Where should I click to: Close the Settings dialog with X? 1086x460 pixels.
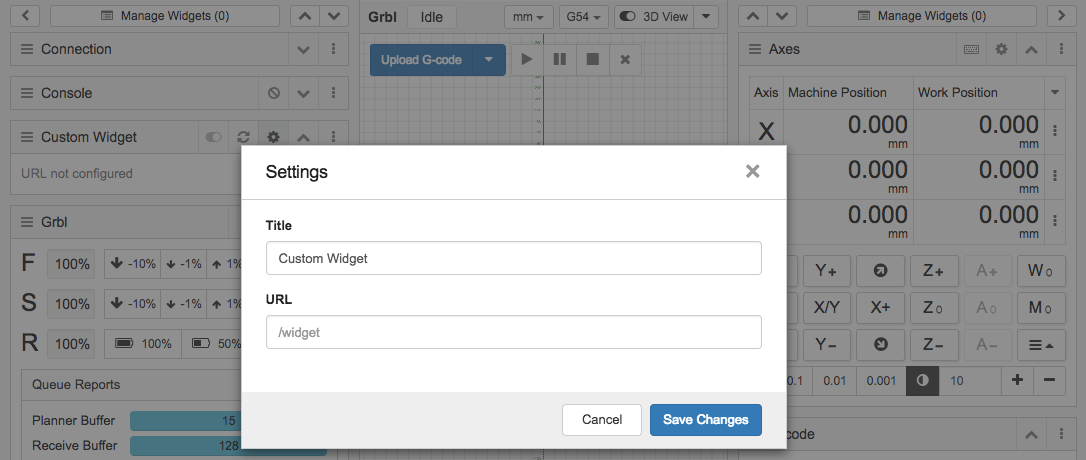point(752,171)
